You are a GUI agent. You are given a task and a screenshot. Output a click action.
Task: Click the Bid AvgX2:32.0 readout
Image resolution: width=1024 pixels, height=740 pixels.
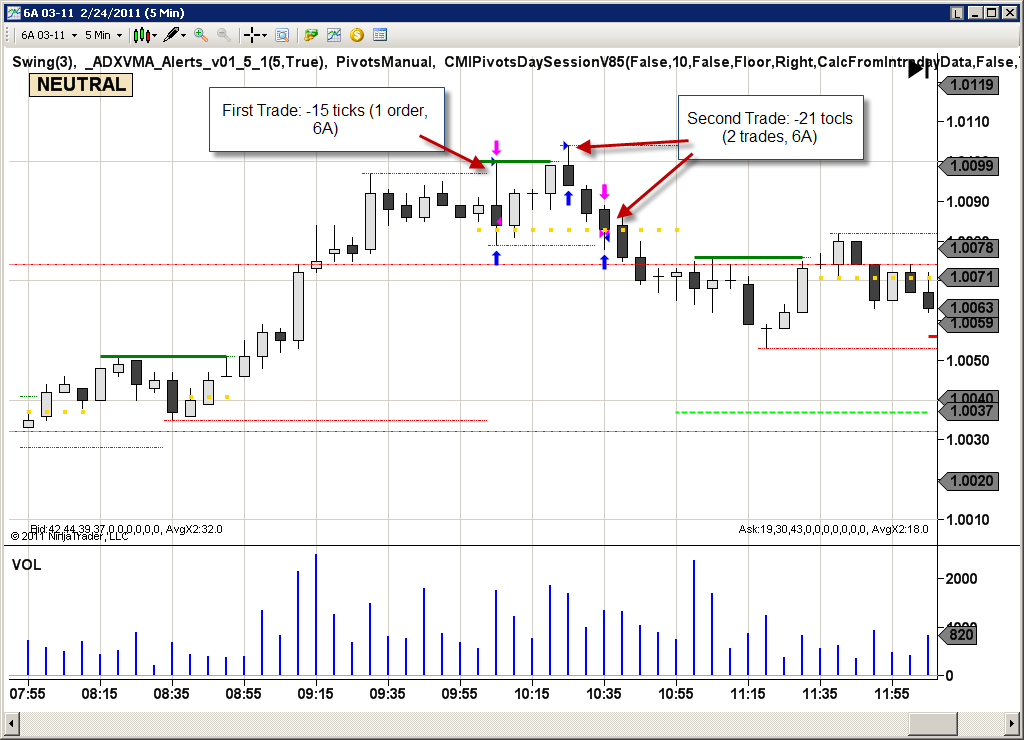click(126, 529)
